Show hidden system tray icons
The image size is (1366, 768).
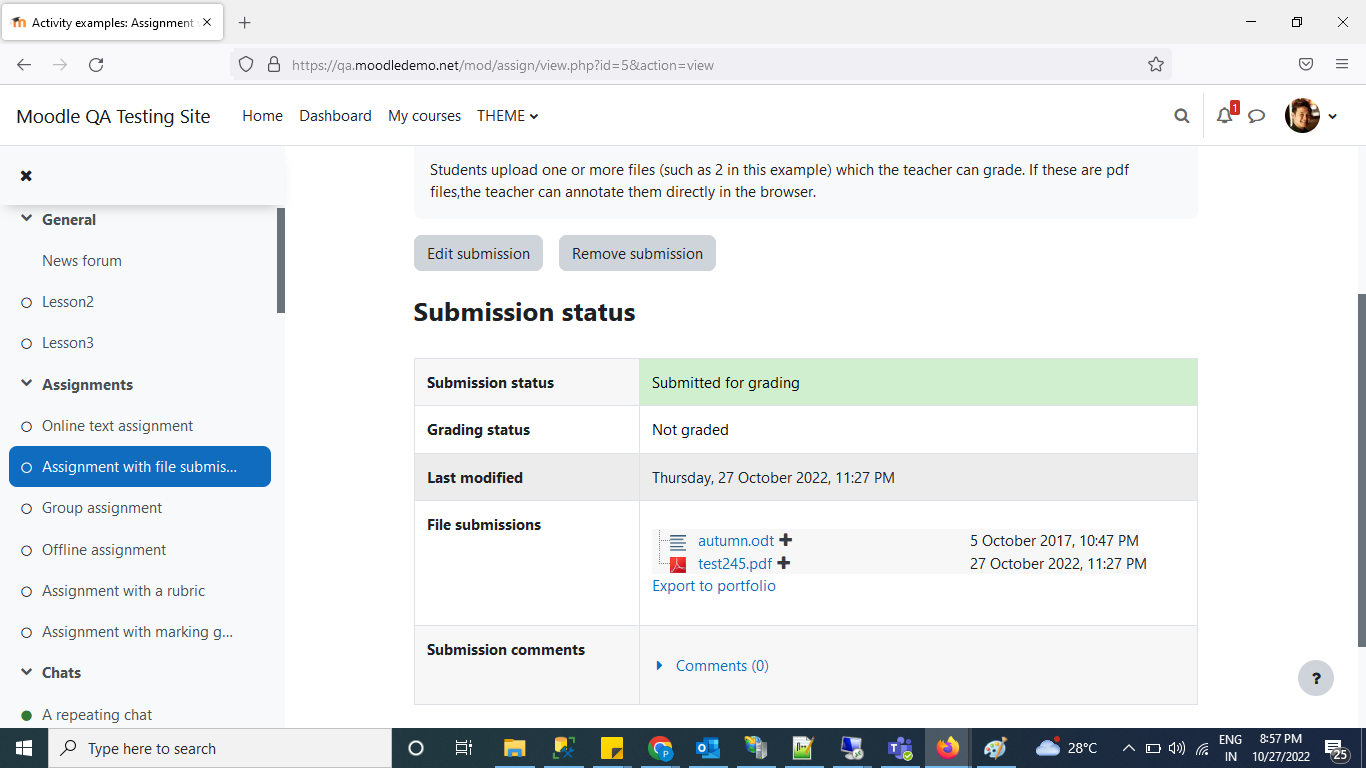pyautogui.click(x=1128, y=748)
